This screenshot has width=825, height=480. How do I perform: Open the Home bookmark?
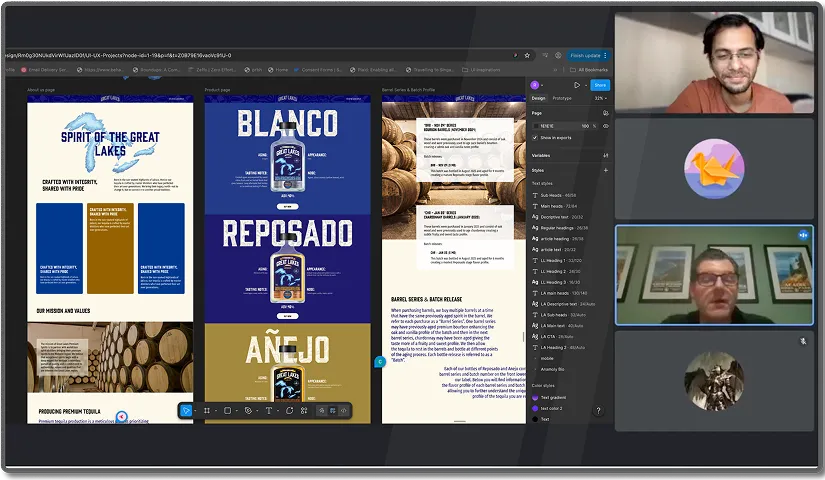[278, 69]
